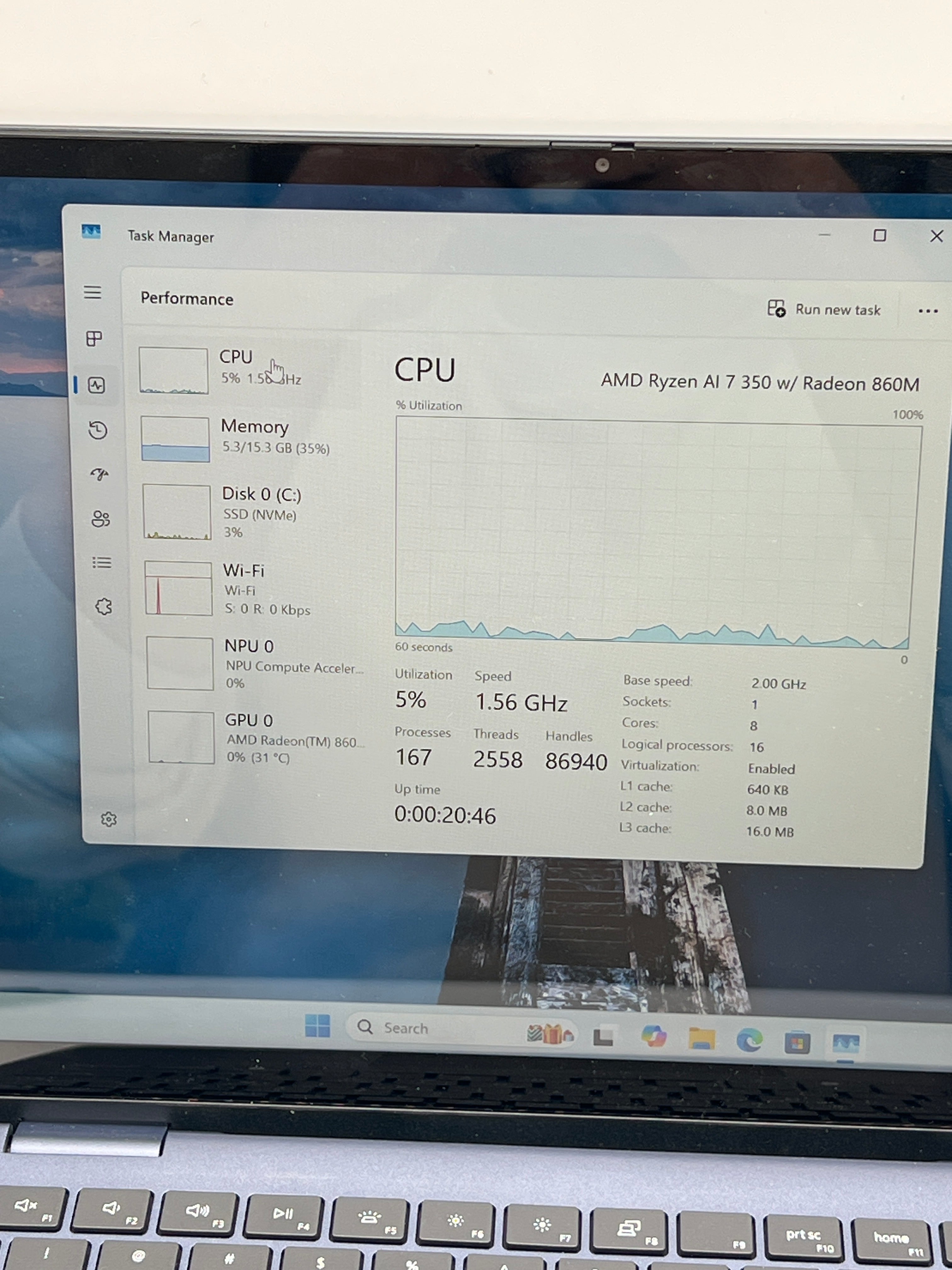
Task: Maximize the Task Manager window
Action: point(879,235)
